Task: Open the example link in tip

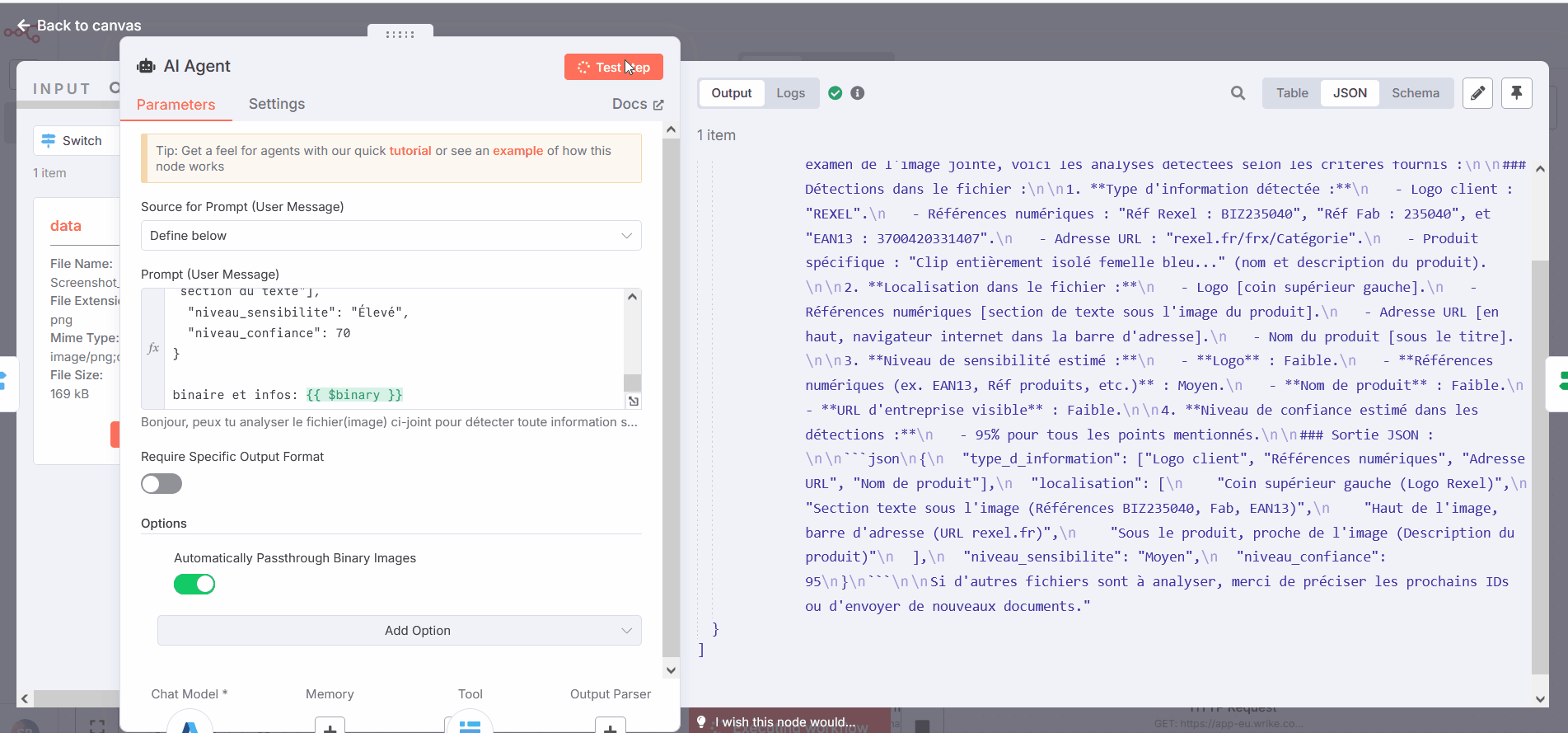Action: coord(518,151)
